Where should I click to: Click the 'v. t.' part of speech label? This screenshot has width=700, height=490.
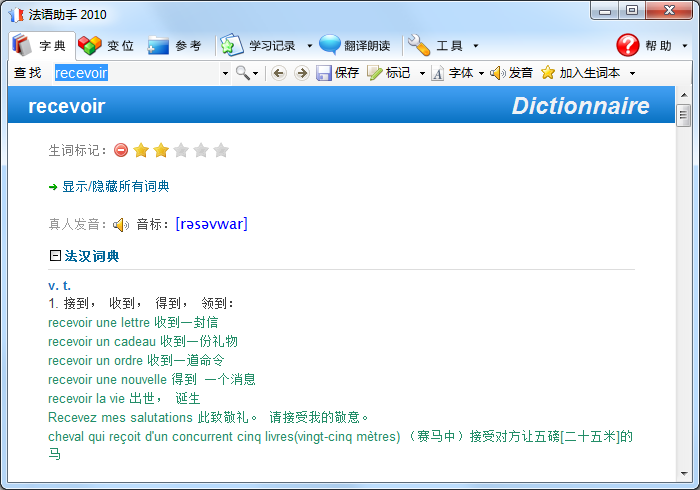coord(59,285)
